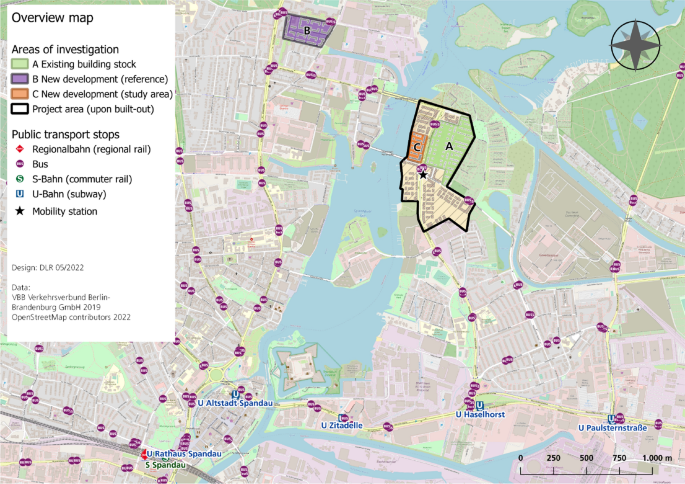685x484 pixels.
Task: Click the bus stop marker inside area A
Action: 434,124
